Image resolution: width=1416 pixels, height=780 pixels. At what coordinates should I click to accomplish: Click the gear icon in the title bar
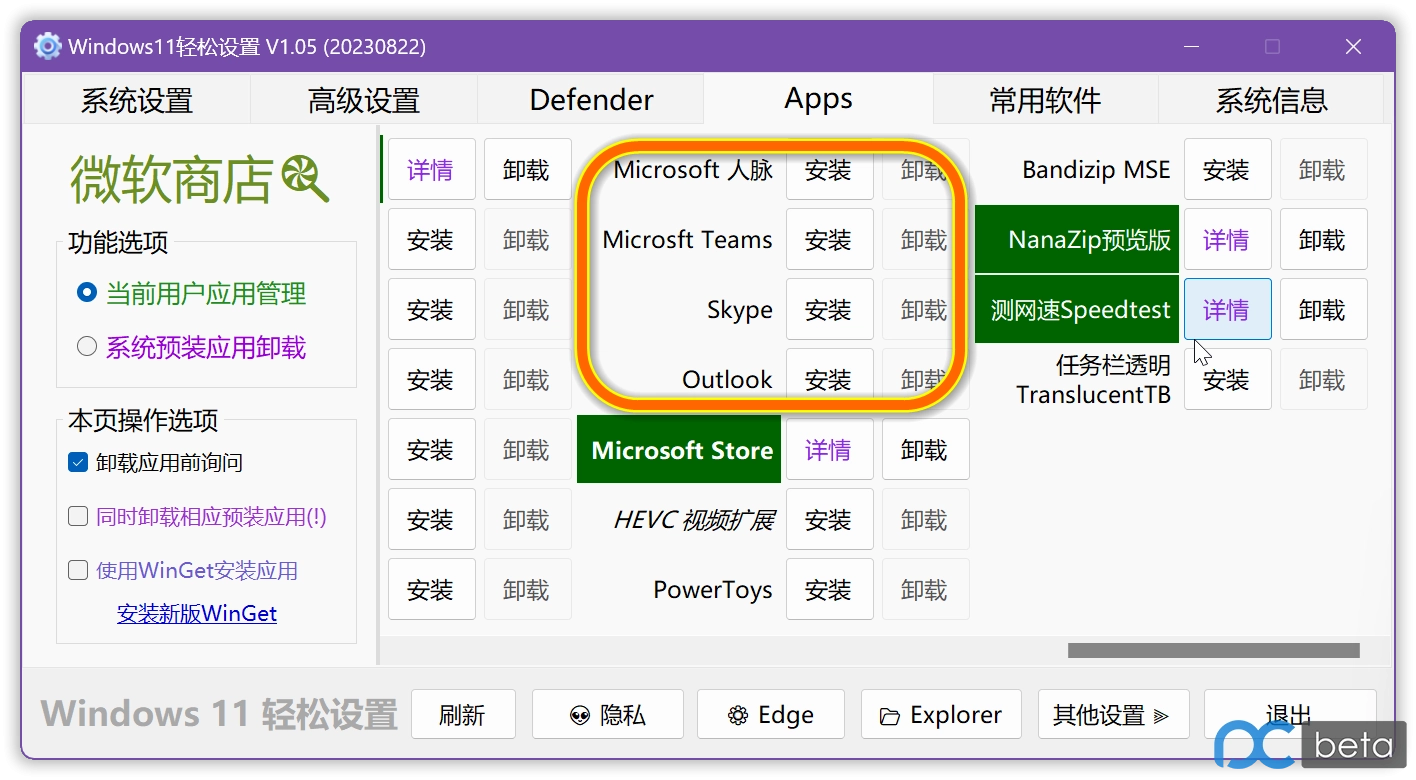point(44,46)
